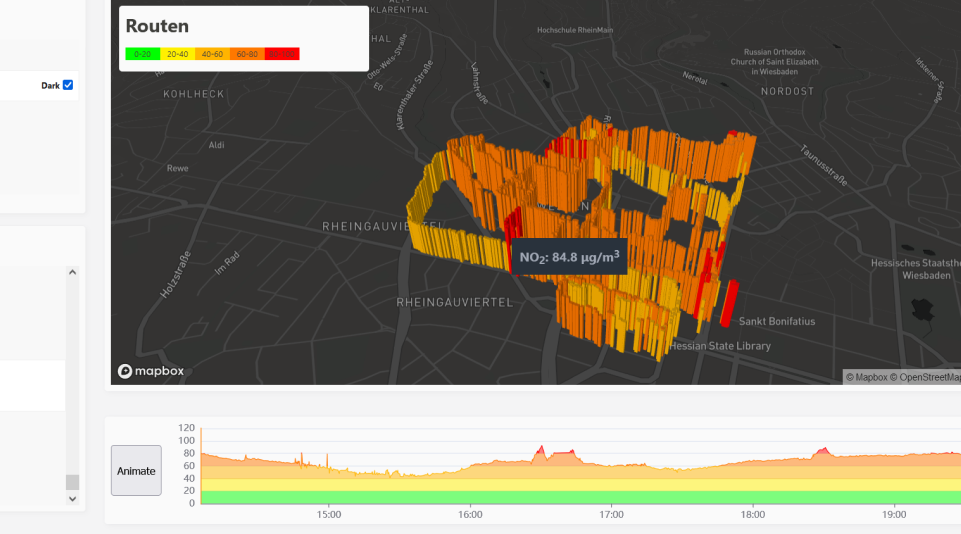Click the Sankt Bonifatius map label
Screen dimensions: 961x534
[x=777, y=321]
